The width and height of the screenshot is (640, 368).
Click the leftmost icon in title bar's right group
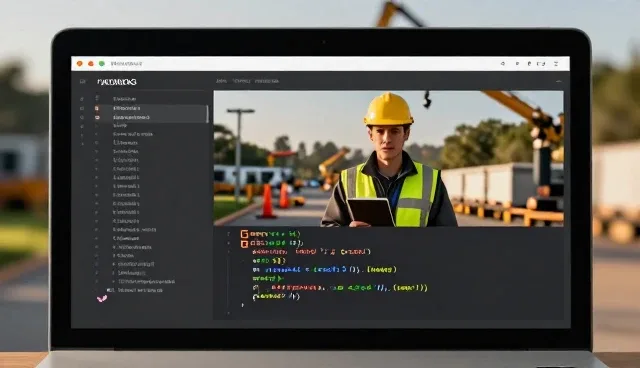click(x=503, y=64)
